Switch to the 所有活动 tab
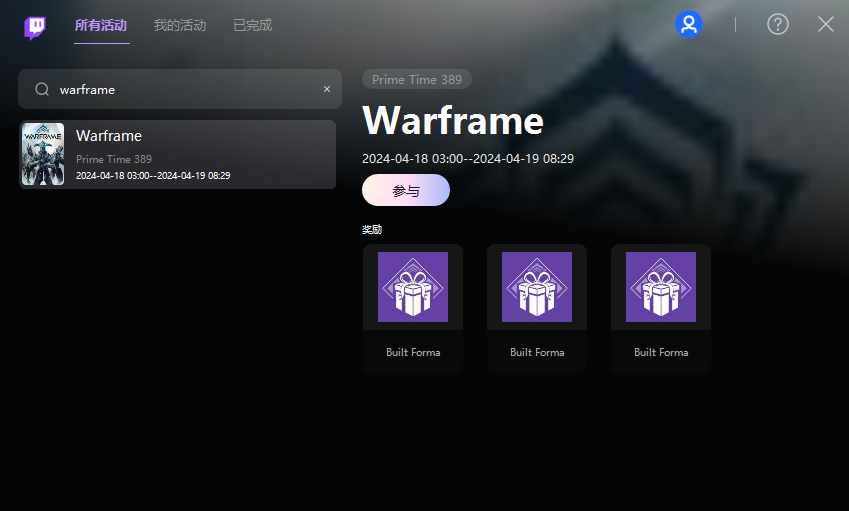 (101, 25)
